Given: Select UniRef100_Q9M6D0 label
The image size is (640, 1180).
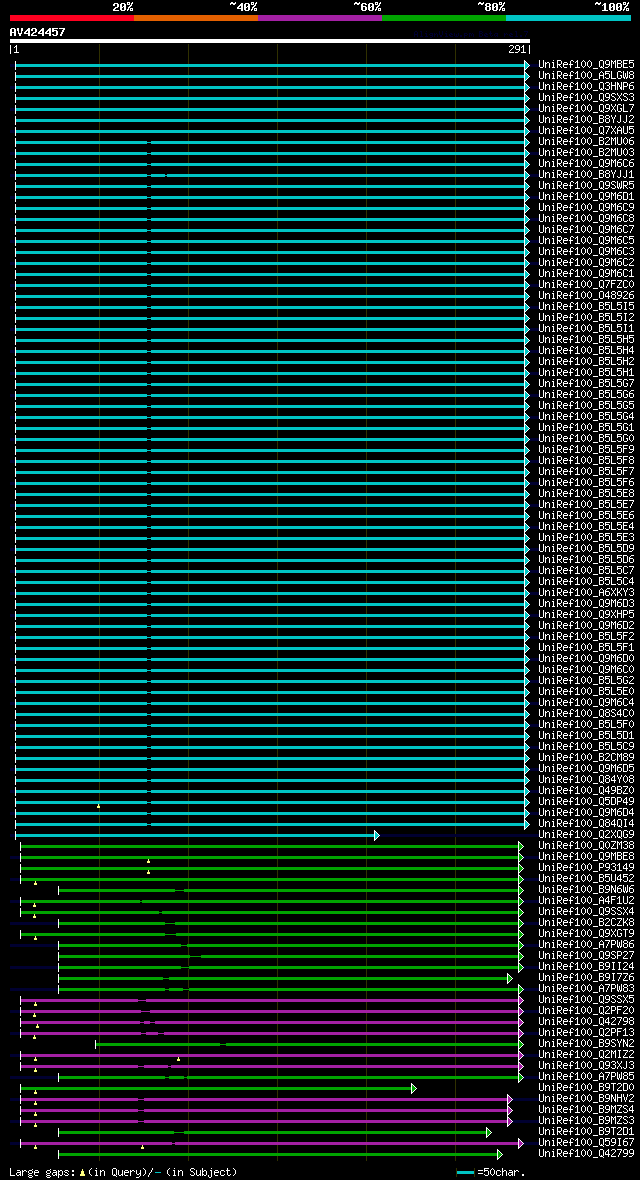Looking at the screenshot, I should pyautogui.click(x=587, y=658).
